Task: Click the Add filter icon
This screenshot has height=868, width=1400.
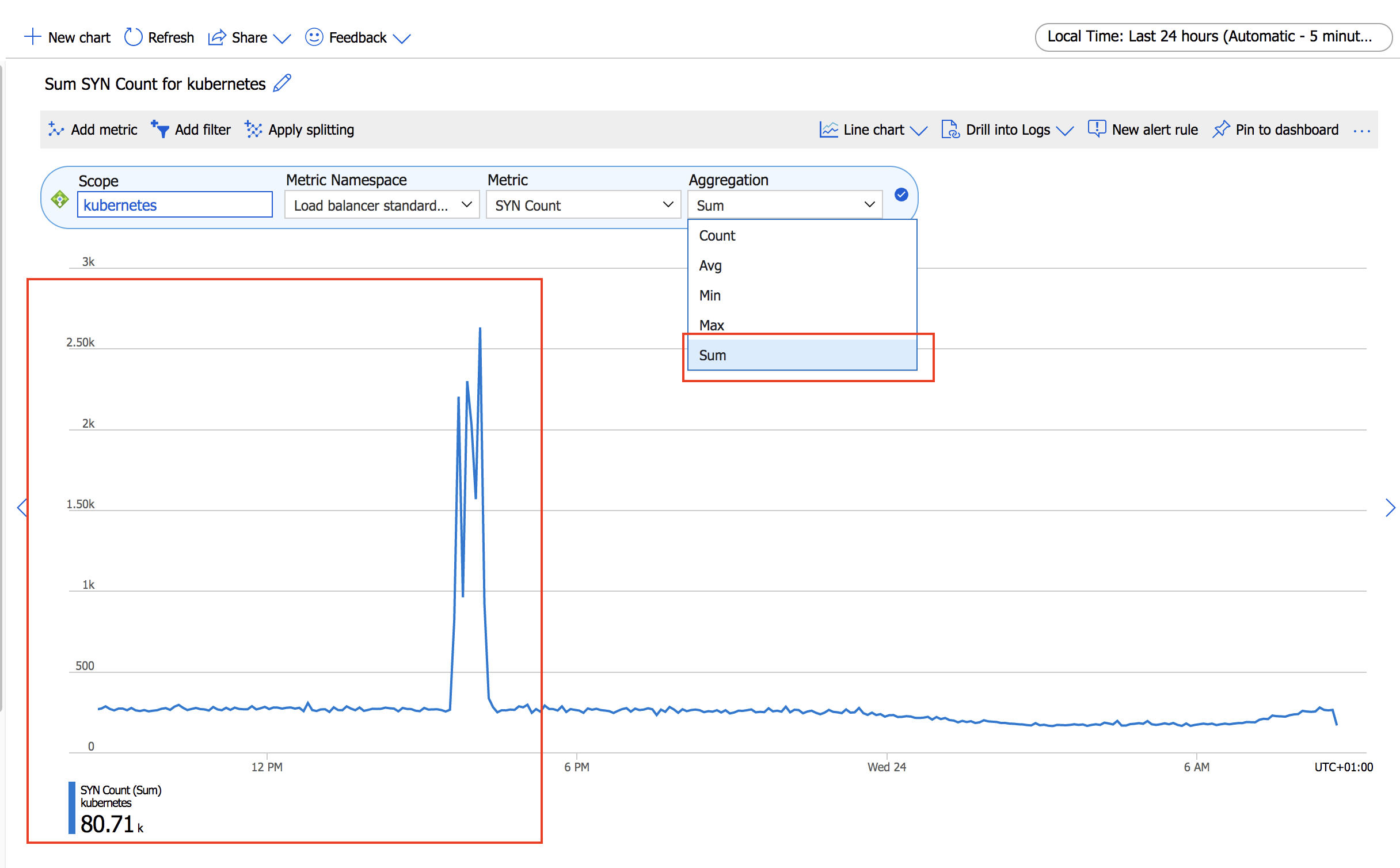Action: 160,130
